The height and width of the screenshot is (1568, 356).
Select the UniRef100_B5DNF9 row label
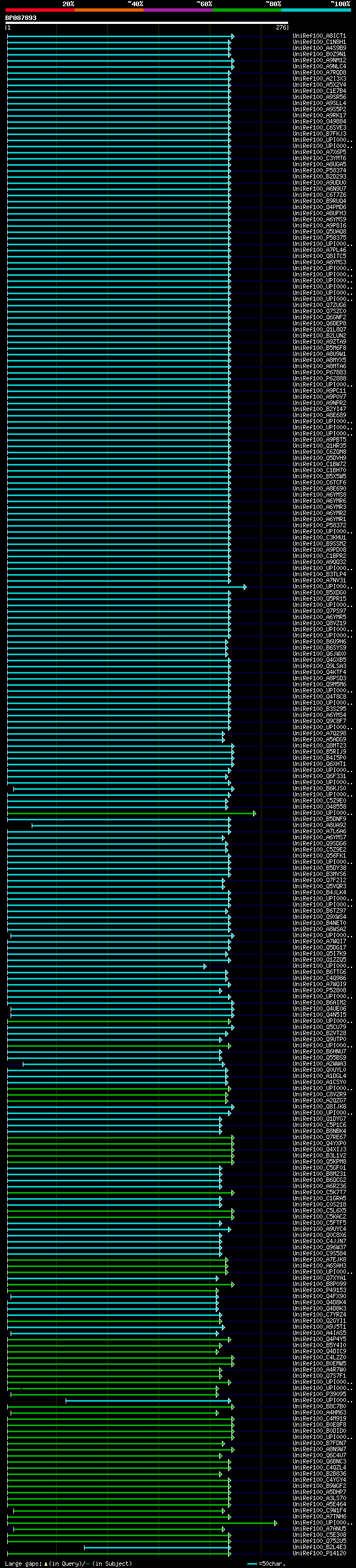point(319,819)
